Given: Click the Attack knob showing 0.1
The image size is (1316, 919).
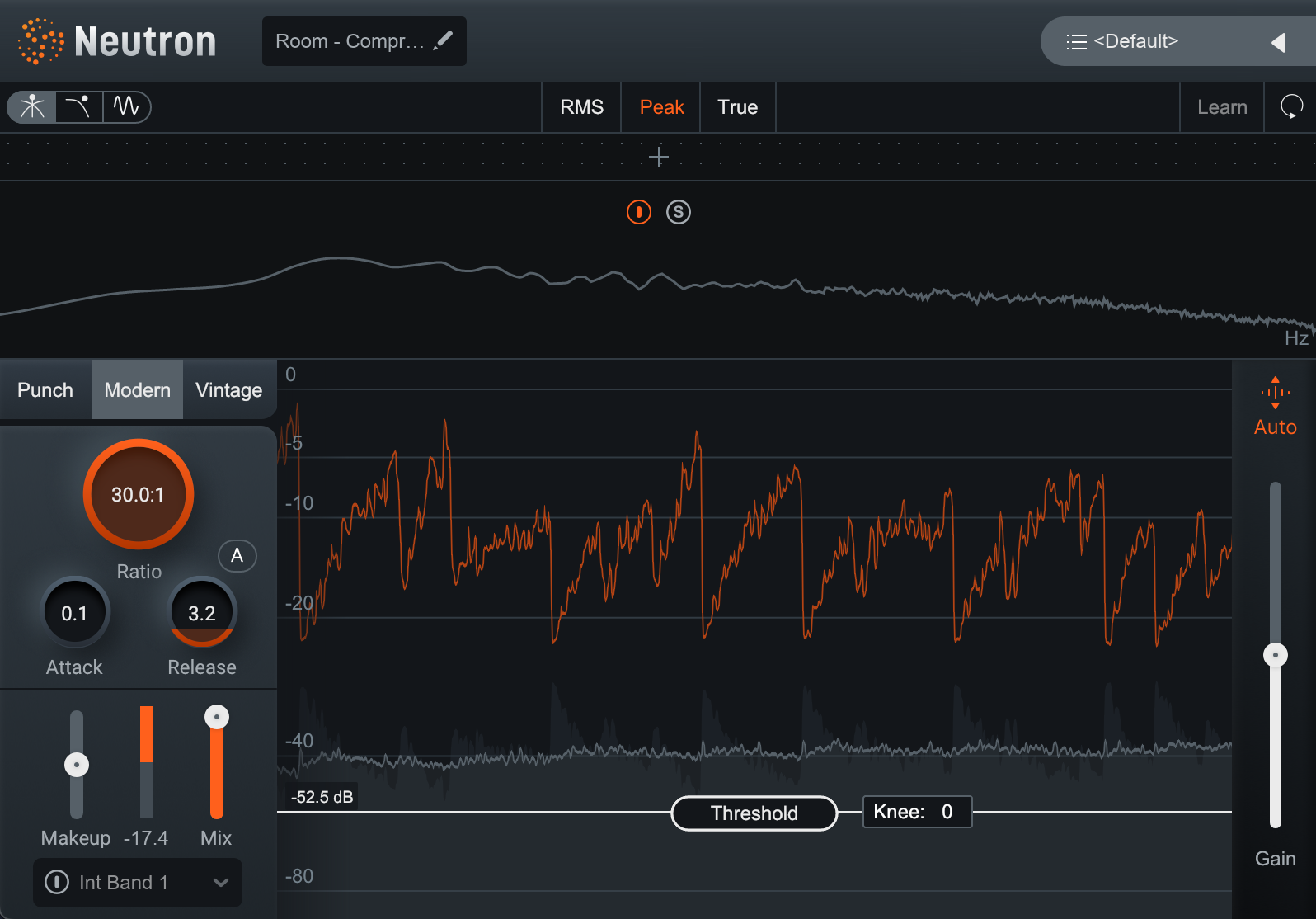Looking at the screenshot, I should (x=74, y=613).
